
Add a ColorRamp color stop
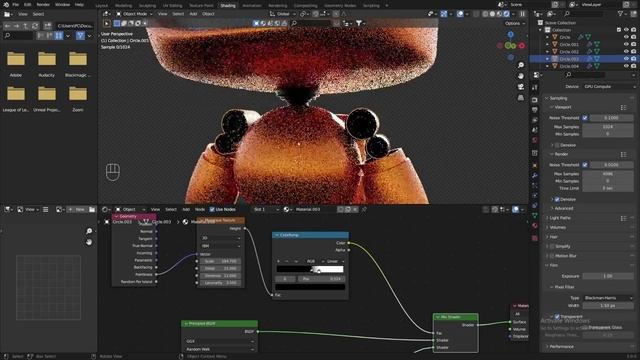[279, 261]
